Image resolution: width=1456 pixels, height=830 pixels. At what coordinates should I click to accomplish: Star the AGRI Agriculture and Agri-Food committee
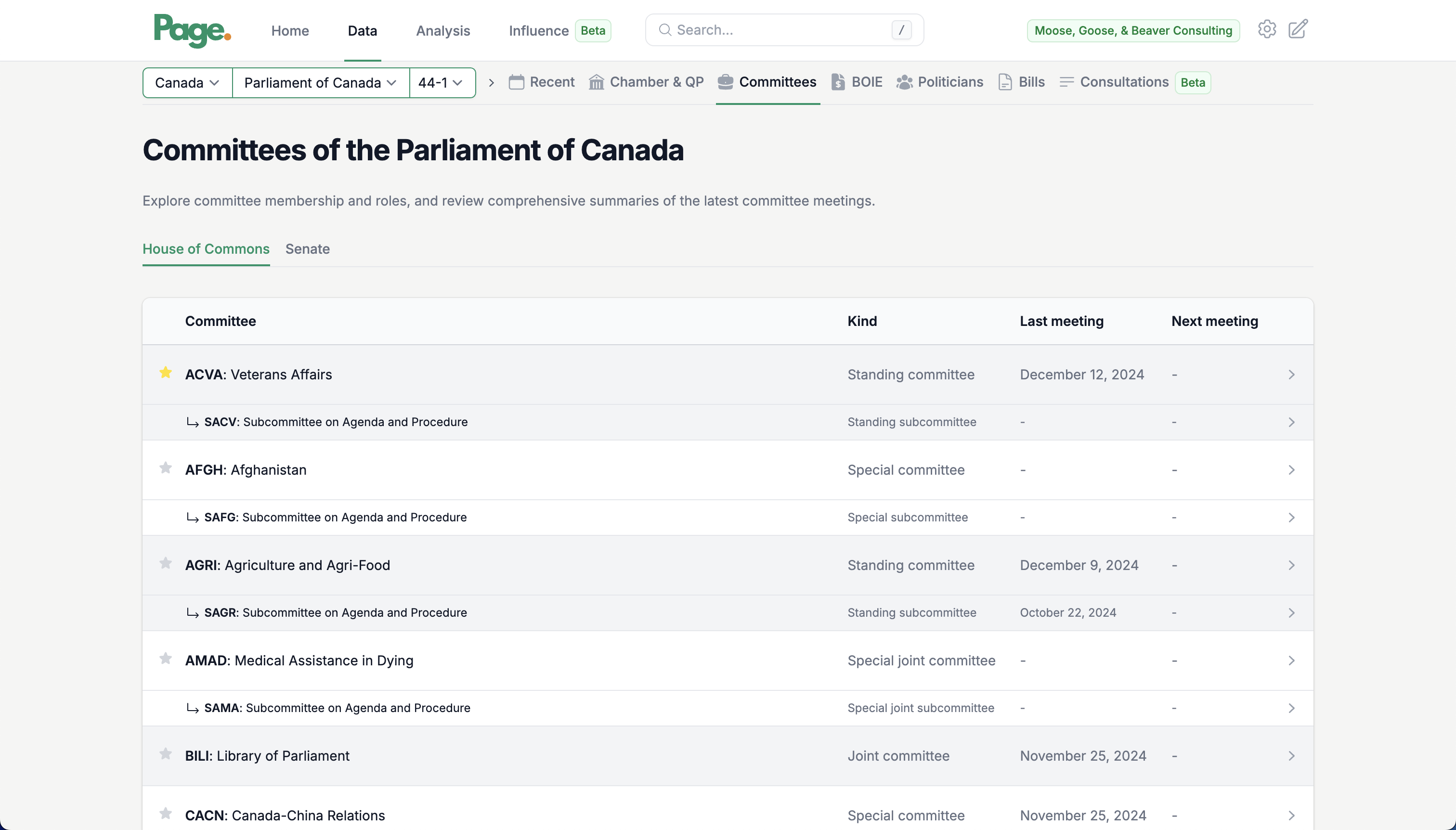pyautogui.click(x=165, y=563)
